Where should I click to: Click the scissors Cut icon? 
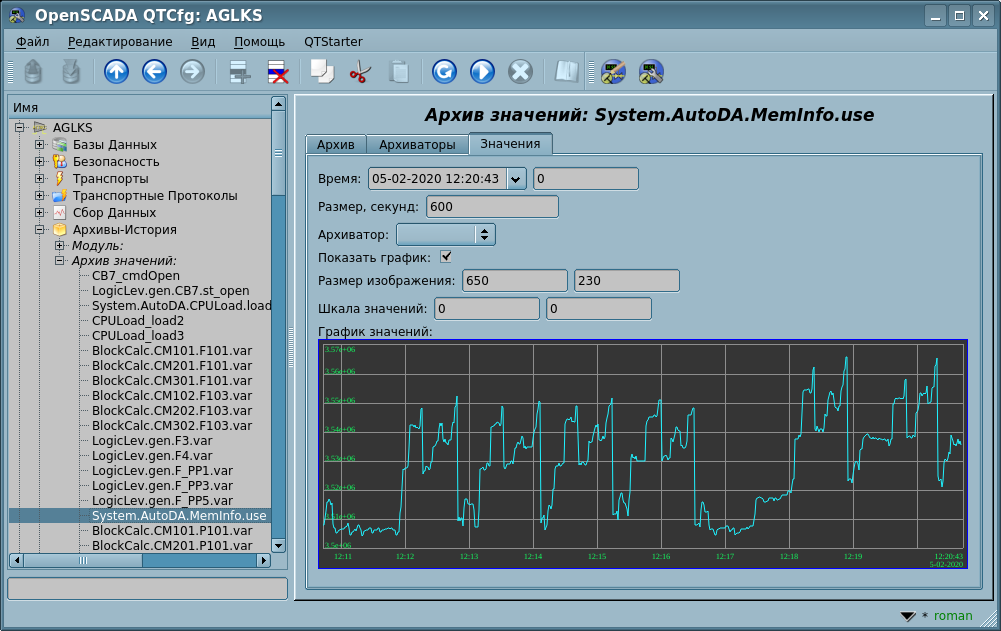click(360, 72)
